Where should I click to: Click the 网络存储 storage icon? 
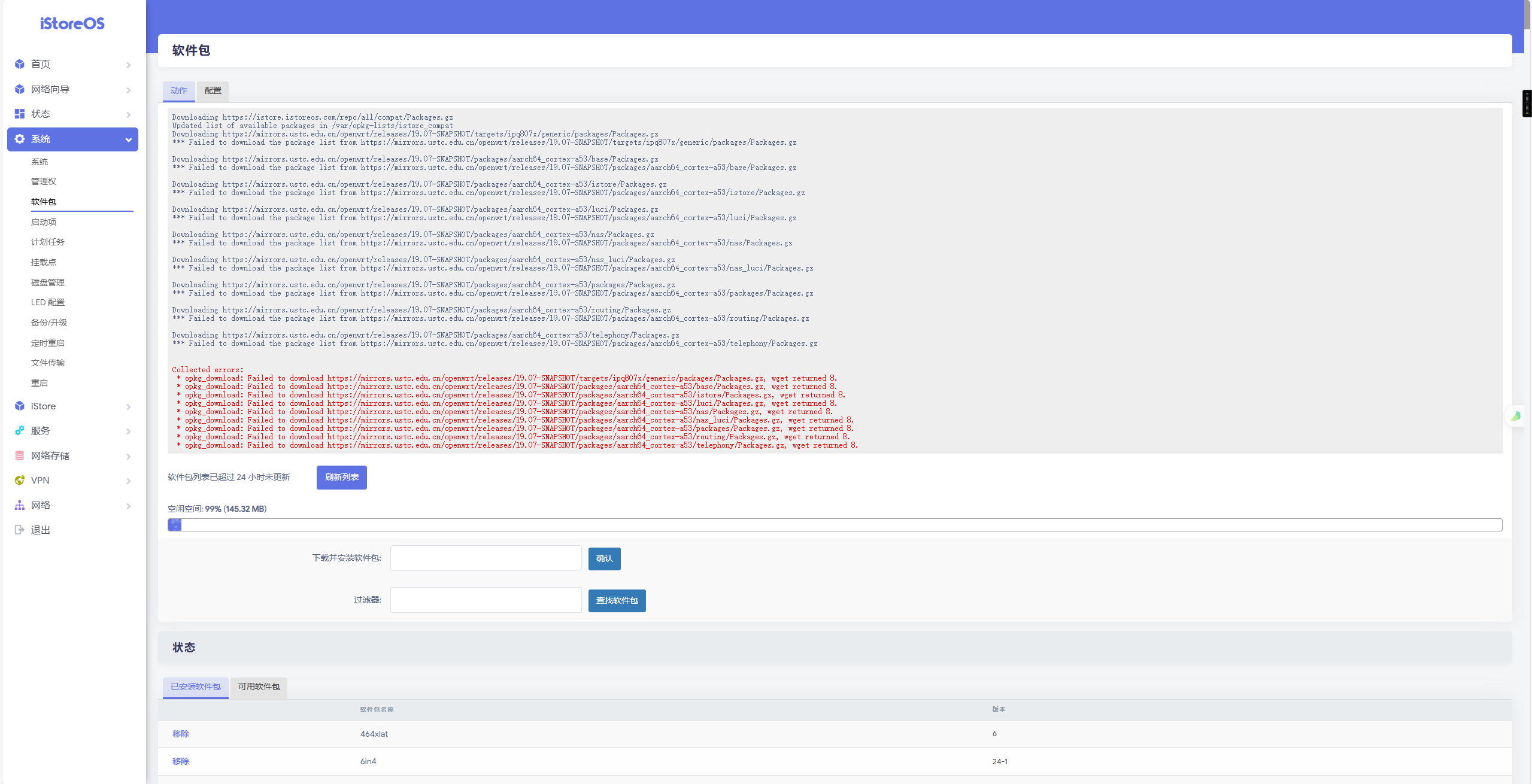pos(20,455)
